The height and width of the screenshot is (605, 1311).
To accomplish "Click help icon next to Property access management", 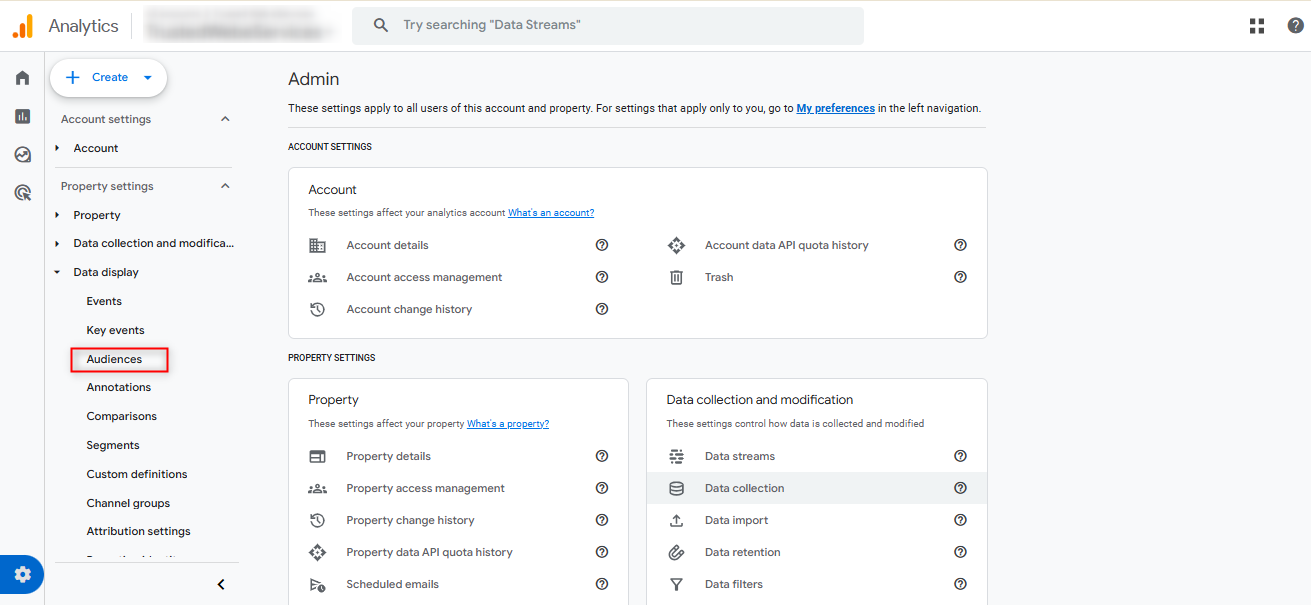I will pyautogui.click(x=602, y=488).
